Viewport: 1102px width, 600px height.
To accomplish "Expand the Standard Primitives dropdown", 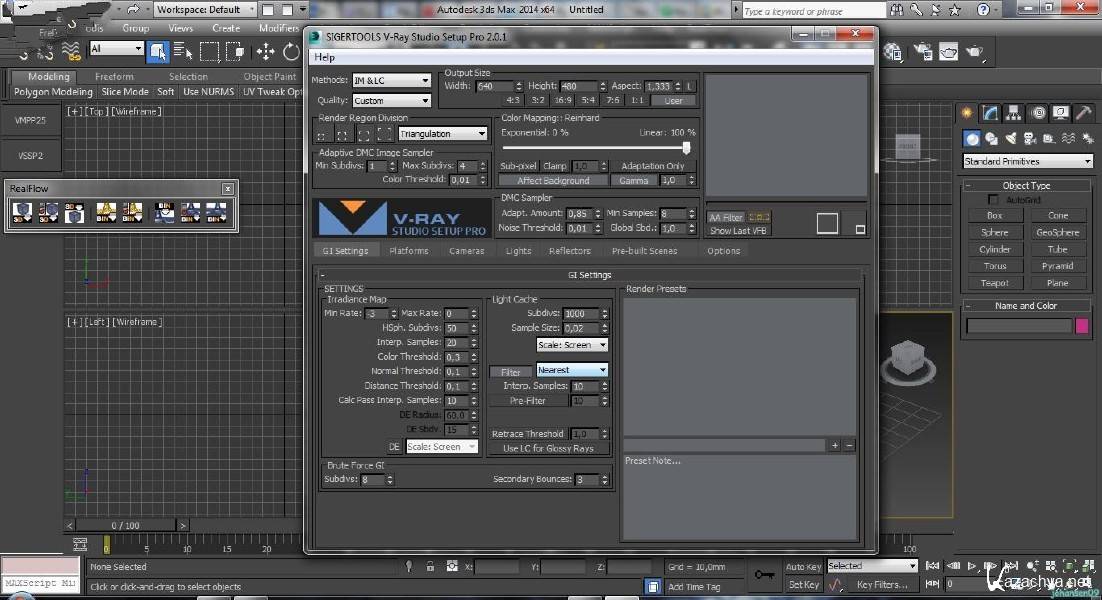I will [1027, 161].
